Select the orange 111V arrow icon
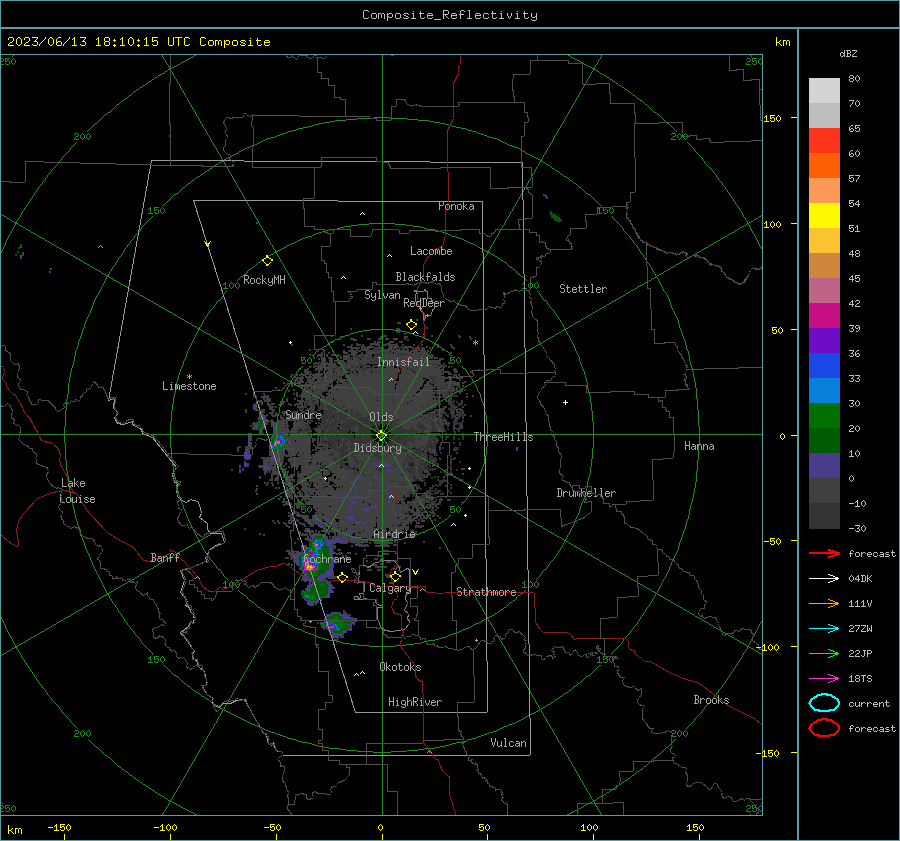 824,603
